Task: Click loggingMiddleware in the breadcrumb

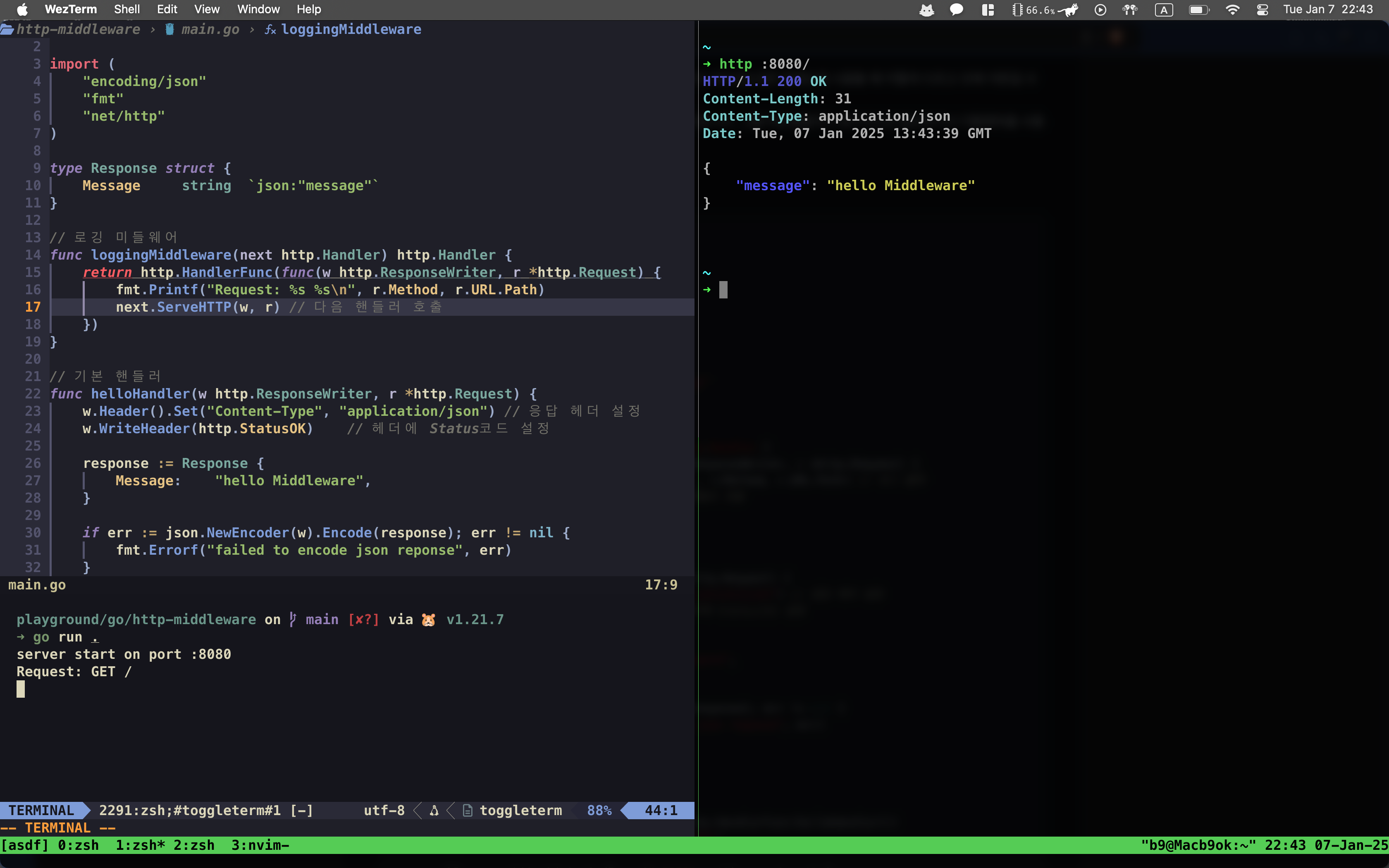Action: [351, 29]
